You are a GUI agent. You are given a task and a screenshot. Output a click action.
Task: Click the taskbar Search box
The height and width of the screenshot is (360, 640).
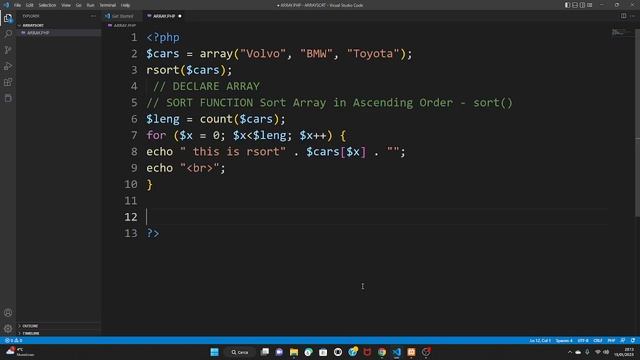240,352
